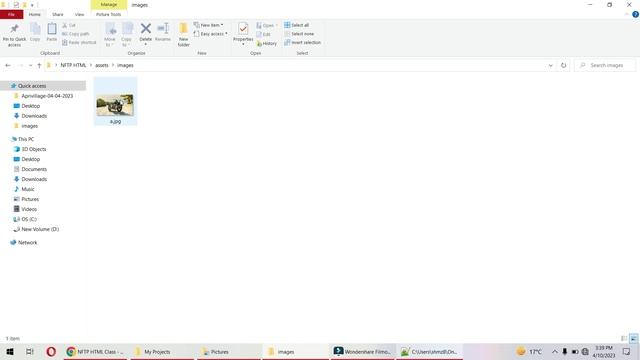Open Videos in sidebar
This screenshot has width=640, height=360.
(29, 209)
